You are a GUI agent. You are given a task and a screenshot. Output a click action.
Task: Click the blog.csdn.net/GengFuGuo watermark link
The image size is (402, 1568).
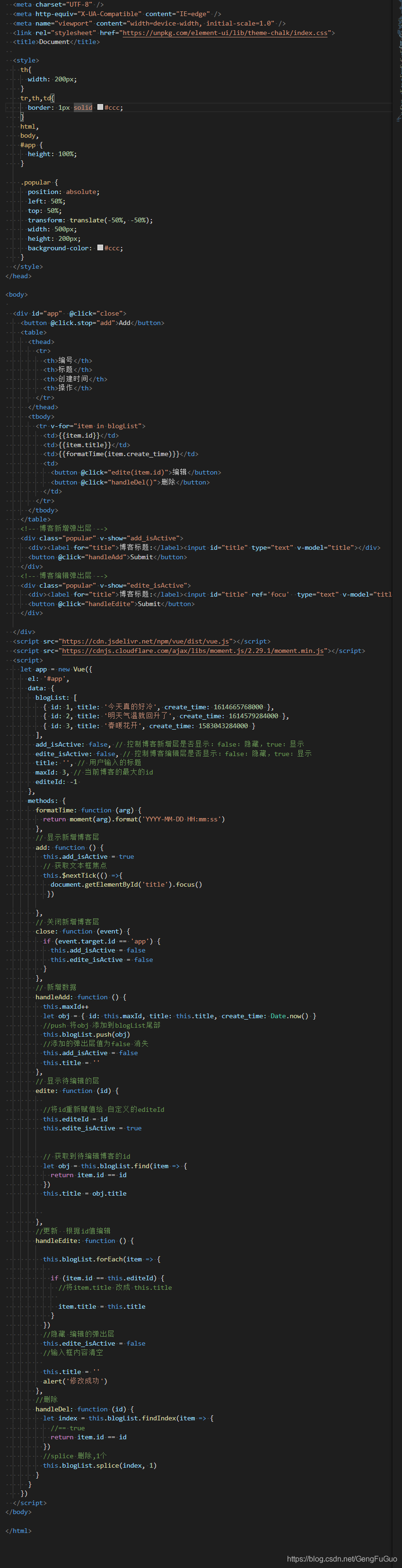(x=342, y=1558)
